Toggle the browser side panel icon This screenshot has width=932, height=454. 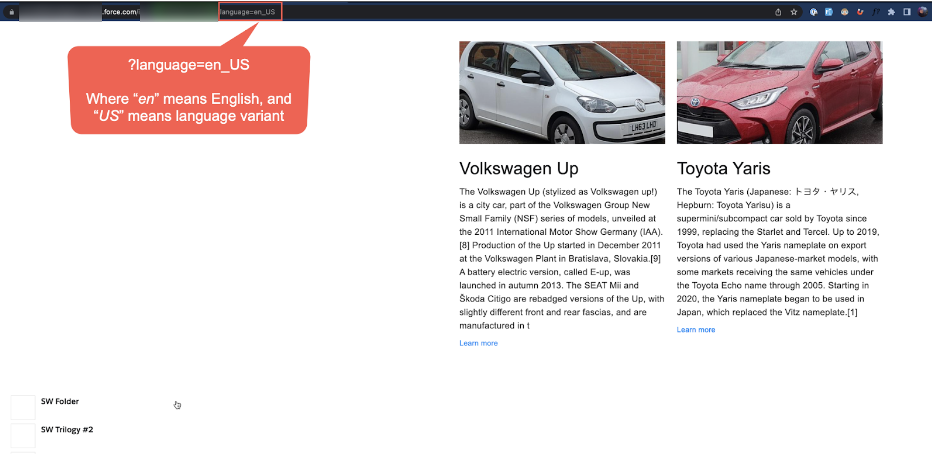coord(906,12)
